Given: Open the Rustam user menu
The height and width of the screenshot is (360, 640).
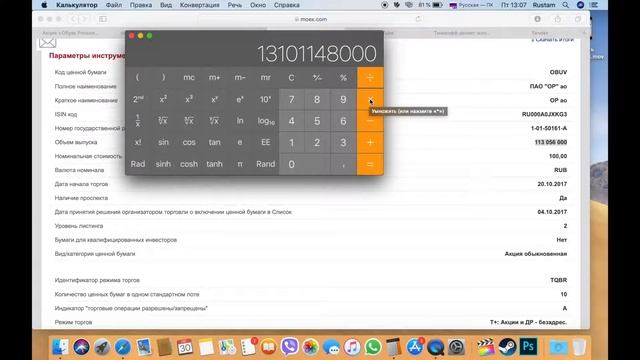Looking at the screenshot, I should click(544, 5).
